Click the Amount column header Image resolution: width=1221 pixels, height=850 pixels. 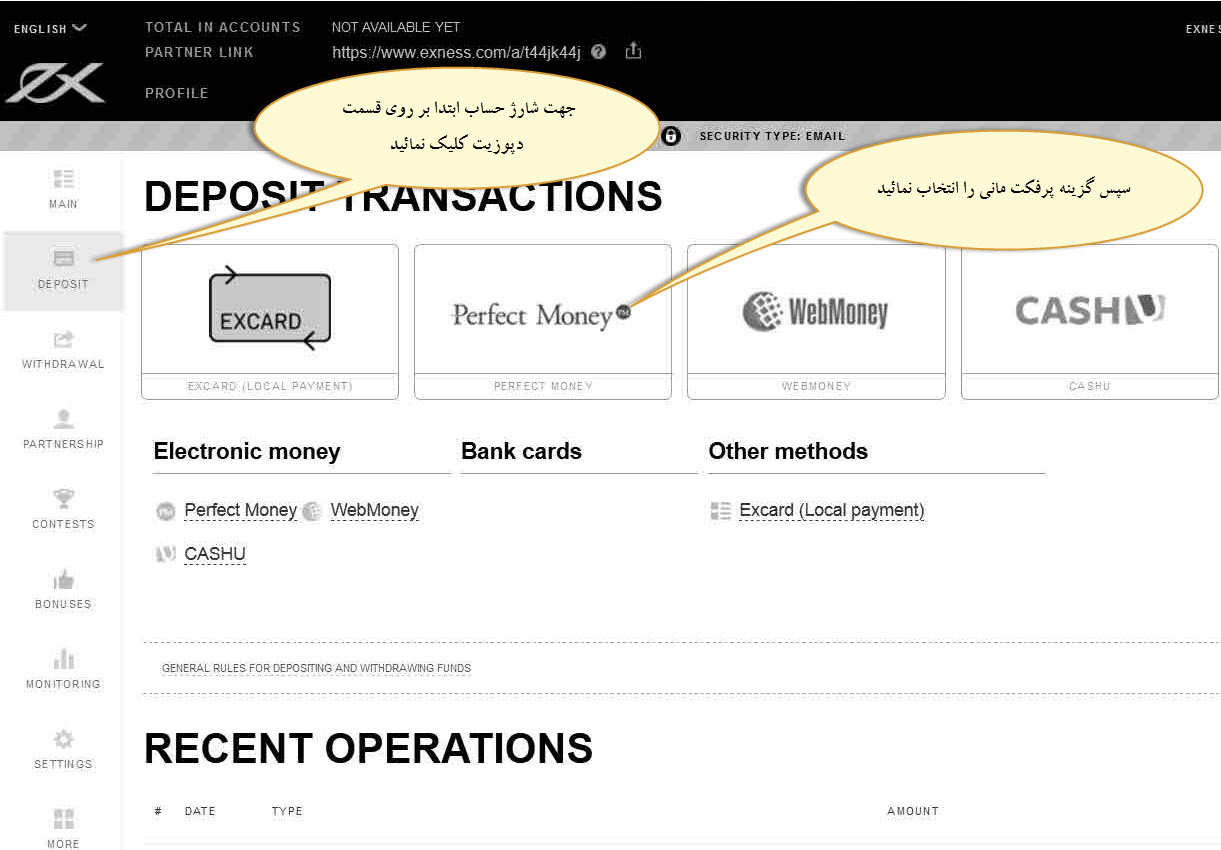(913, 811)
